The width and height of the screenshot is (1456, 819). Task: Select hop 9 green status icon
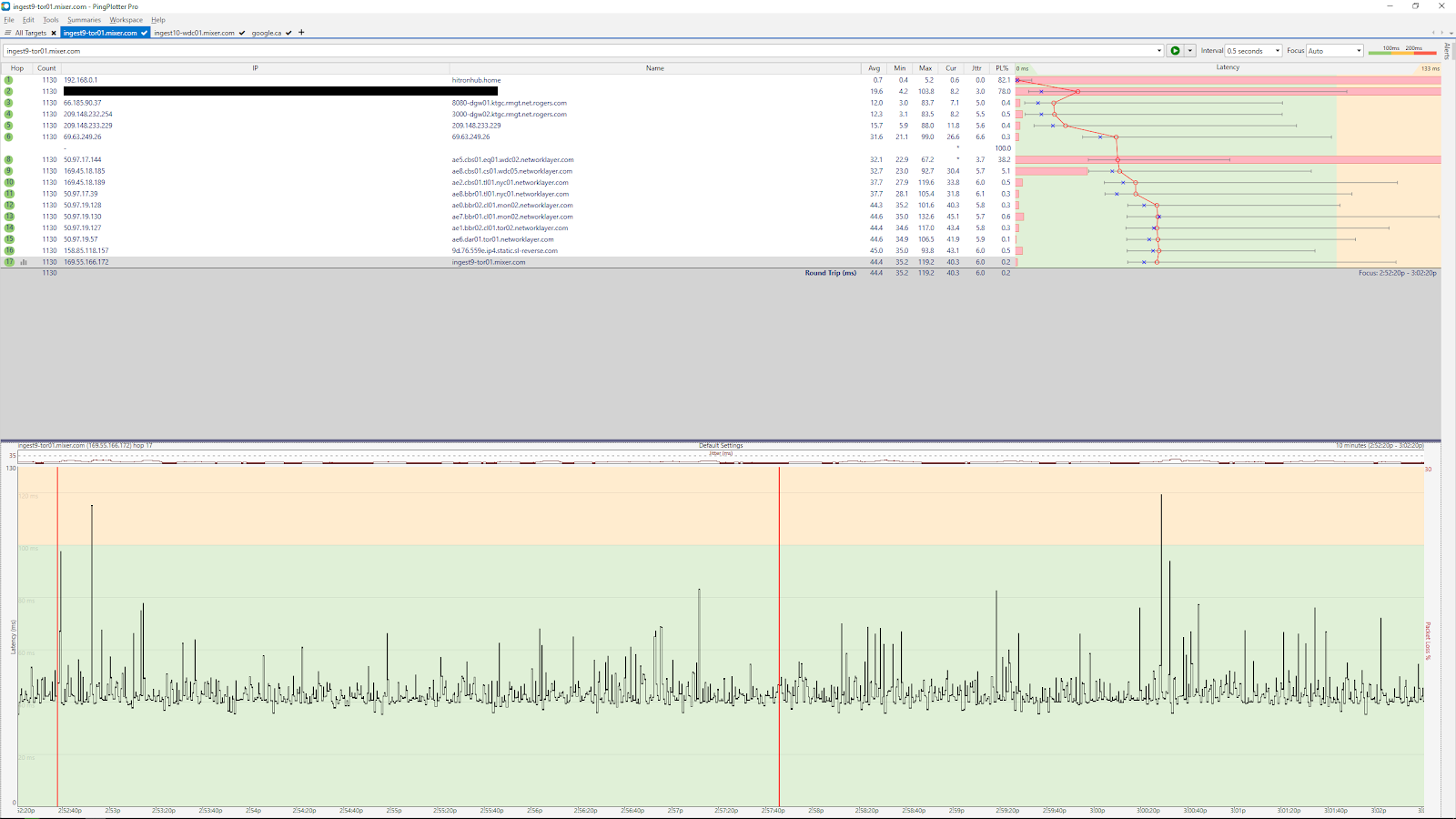[x=9, y=171]
